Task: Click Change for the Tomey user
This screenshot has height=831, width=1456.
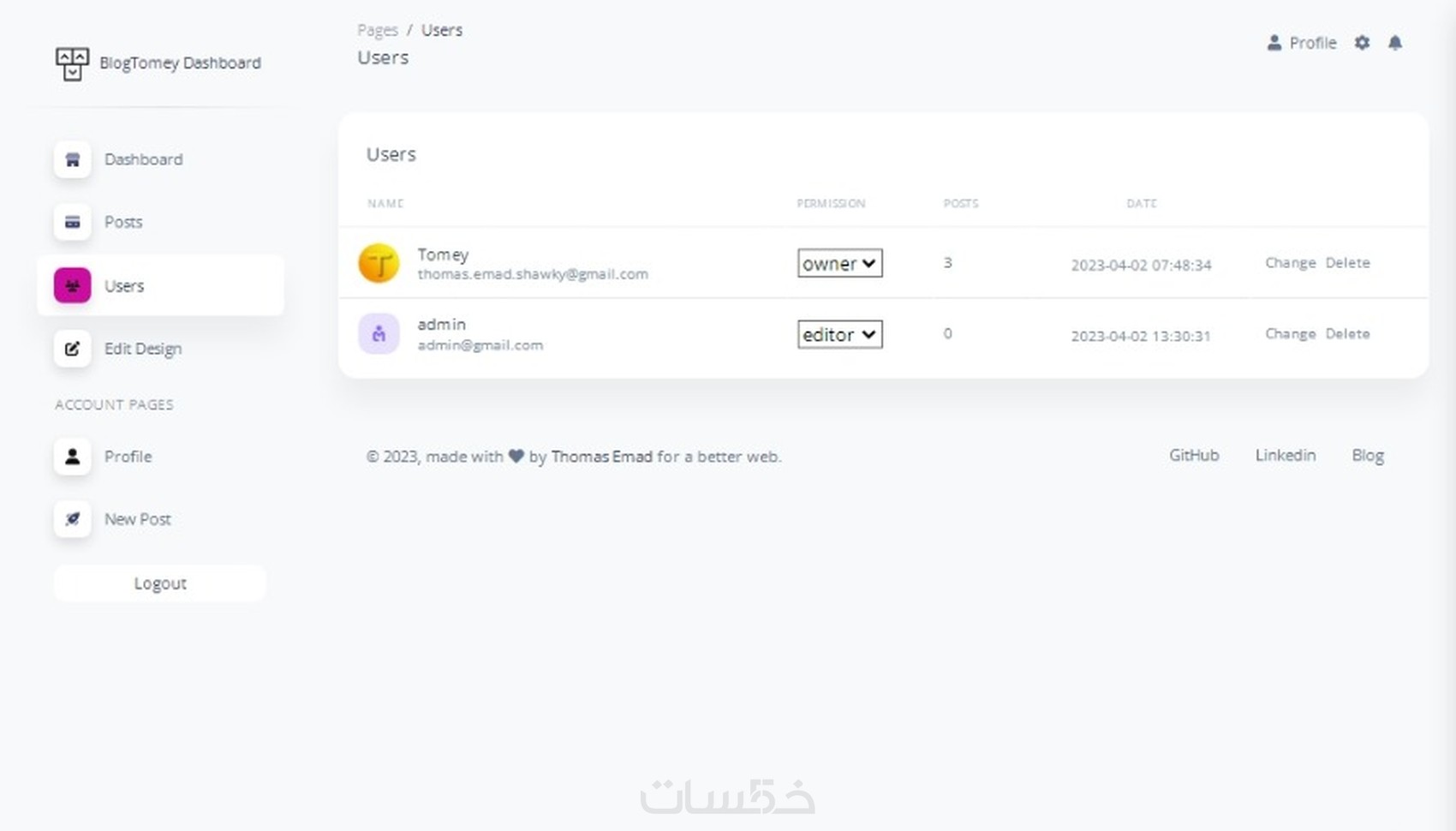Action: pos(1290,263)
